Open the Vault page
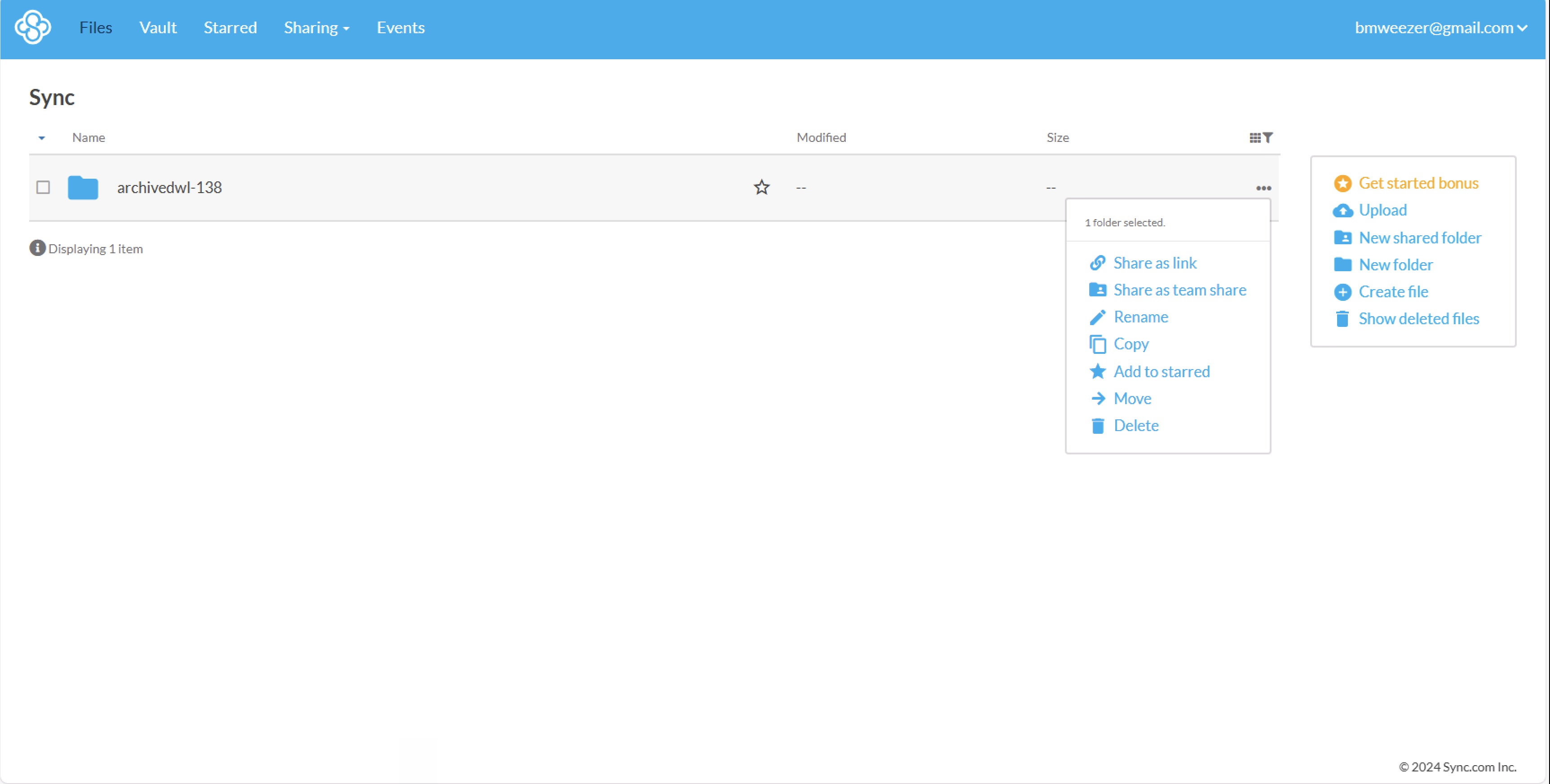Image resolution: width=1550 pixels, height=784 pixels. [158, 28]
